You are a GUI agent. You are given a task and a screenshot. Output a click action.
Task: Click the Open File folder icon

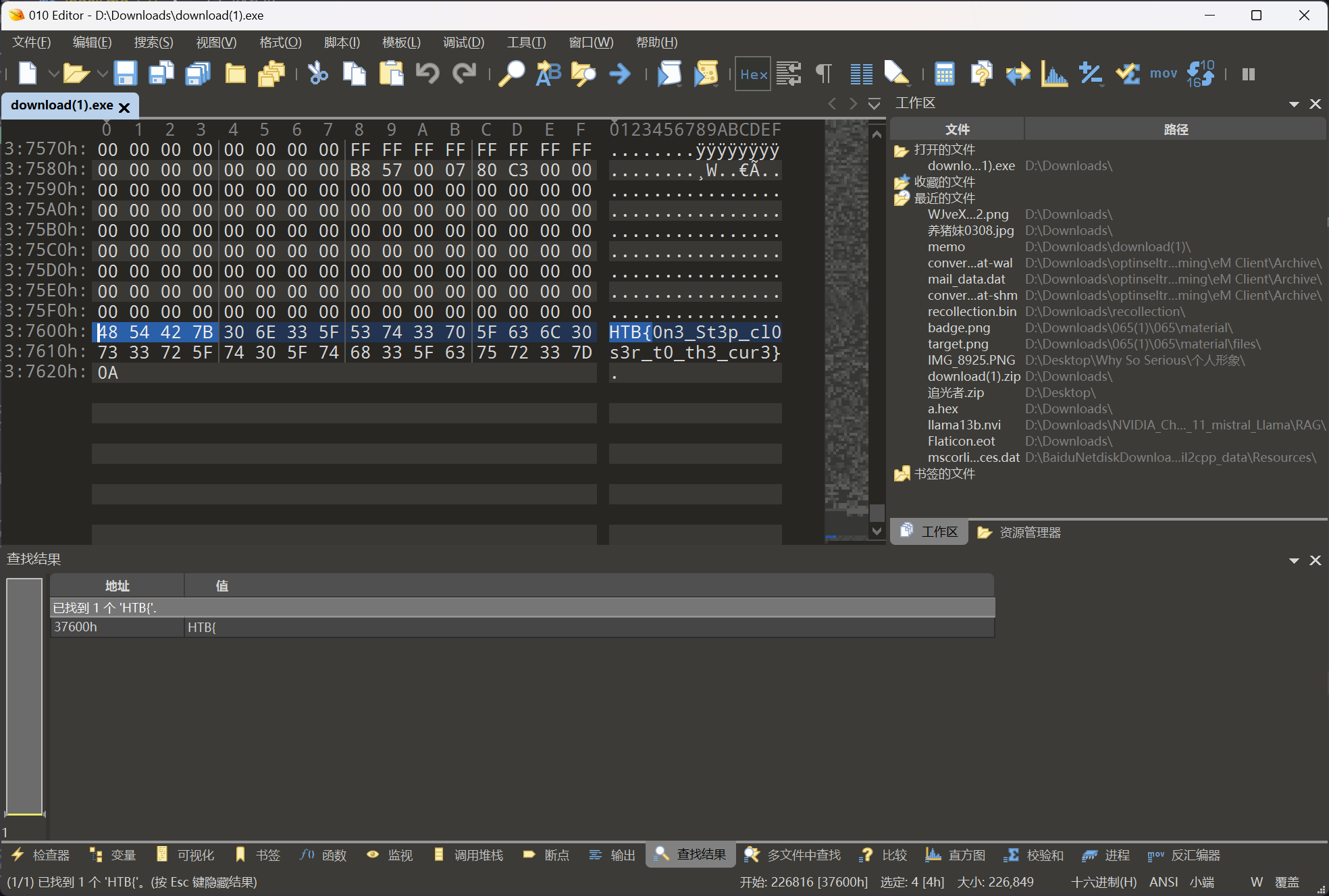[x=76, y=74]
